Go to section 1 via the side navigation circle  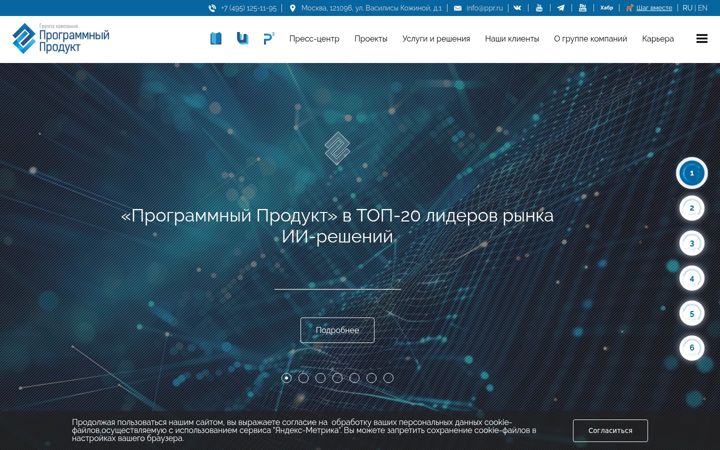click(692, 173)
